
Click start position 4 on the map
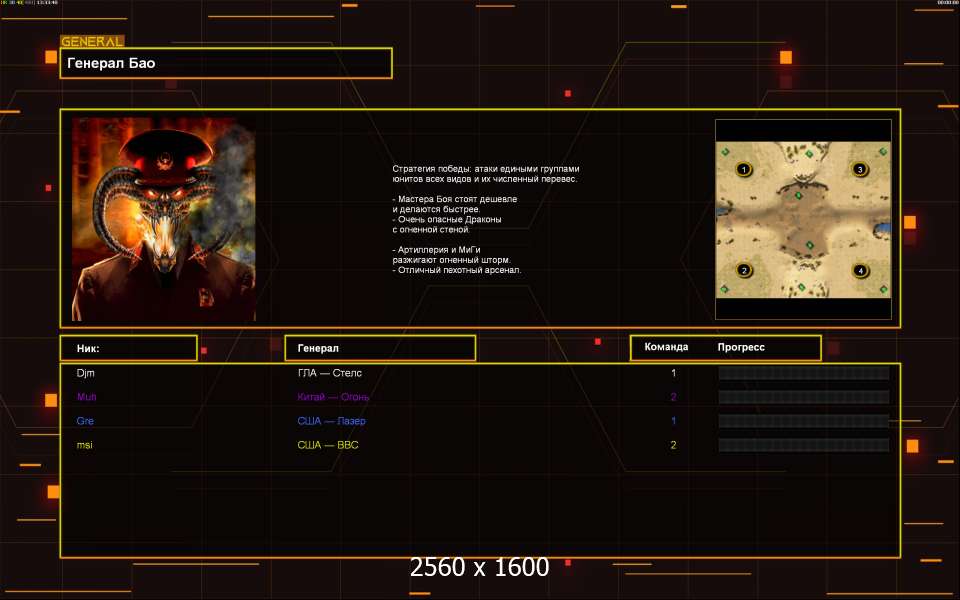pos(860,270)
